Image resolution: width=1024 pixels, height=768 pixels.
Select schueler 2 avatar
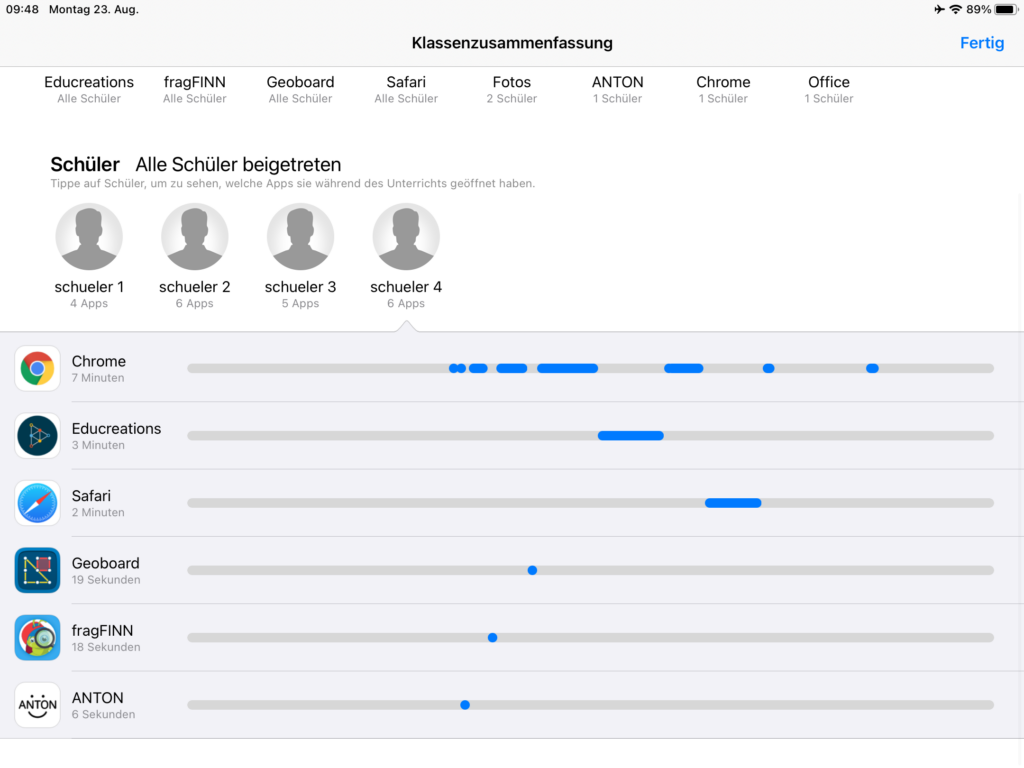195,237
